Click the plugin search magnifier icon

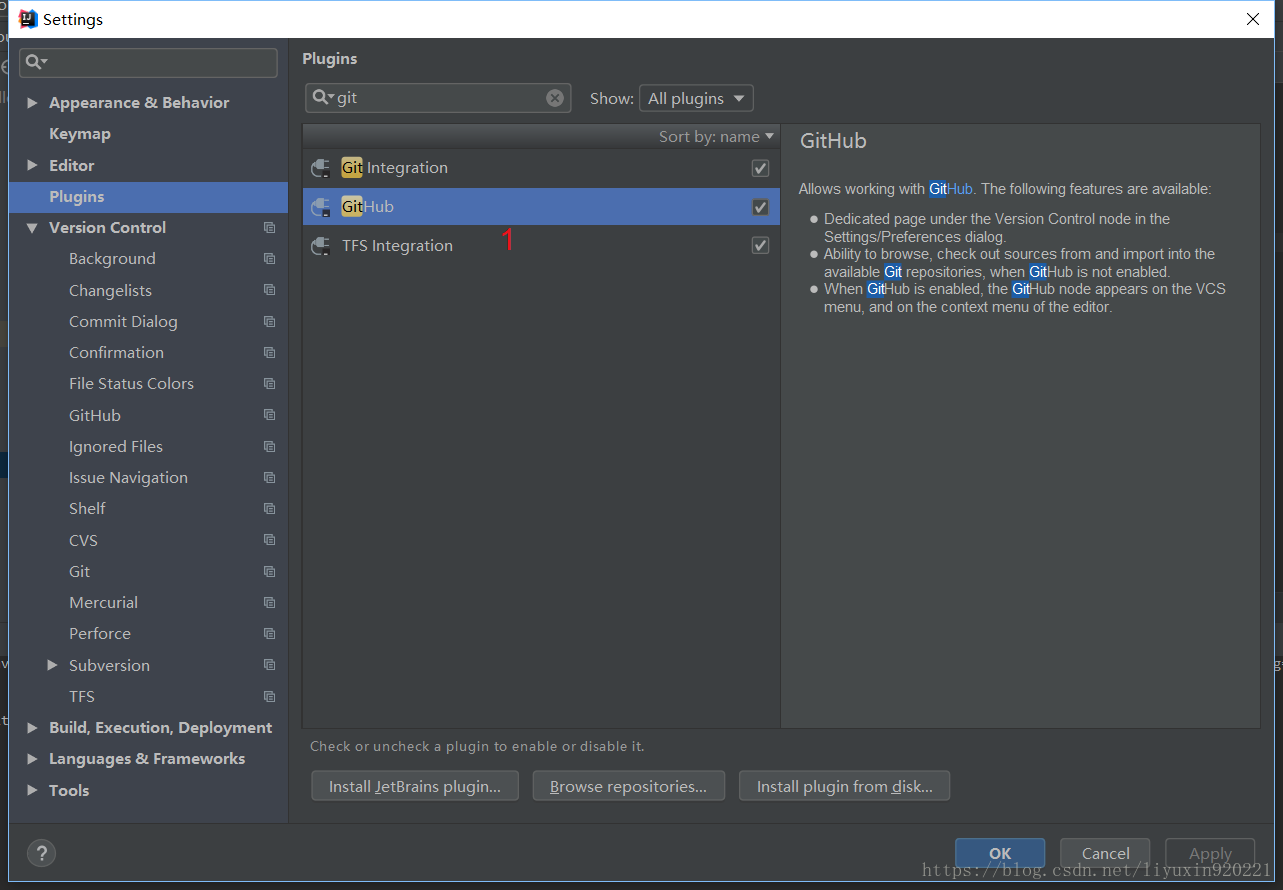[322, 98]
